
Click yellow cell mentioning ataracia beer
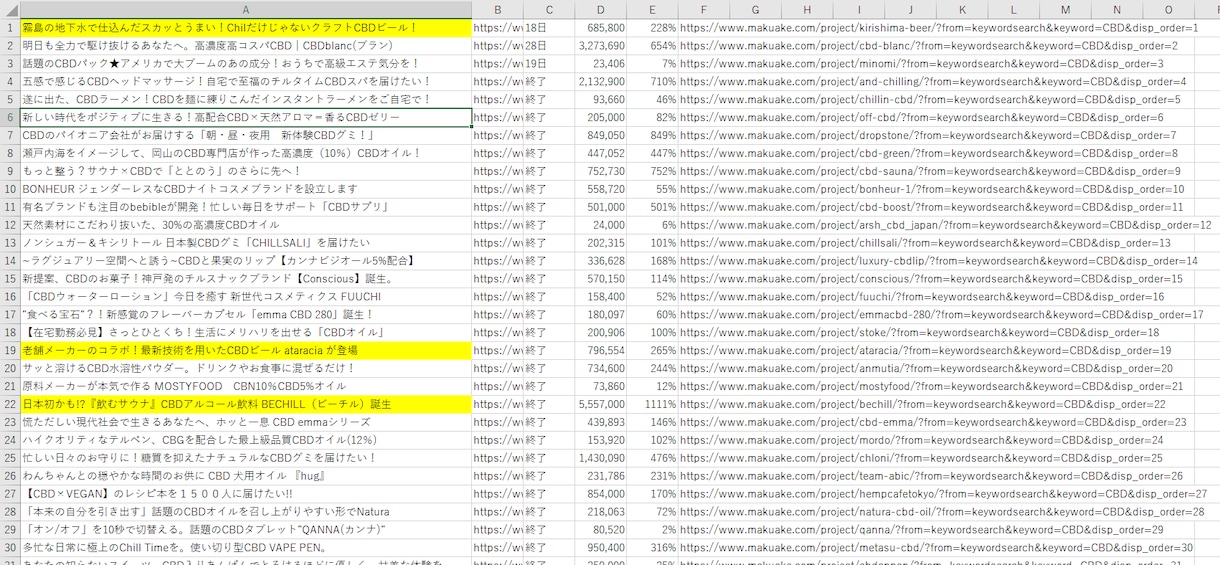click(x=246, y=351)
